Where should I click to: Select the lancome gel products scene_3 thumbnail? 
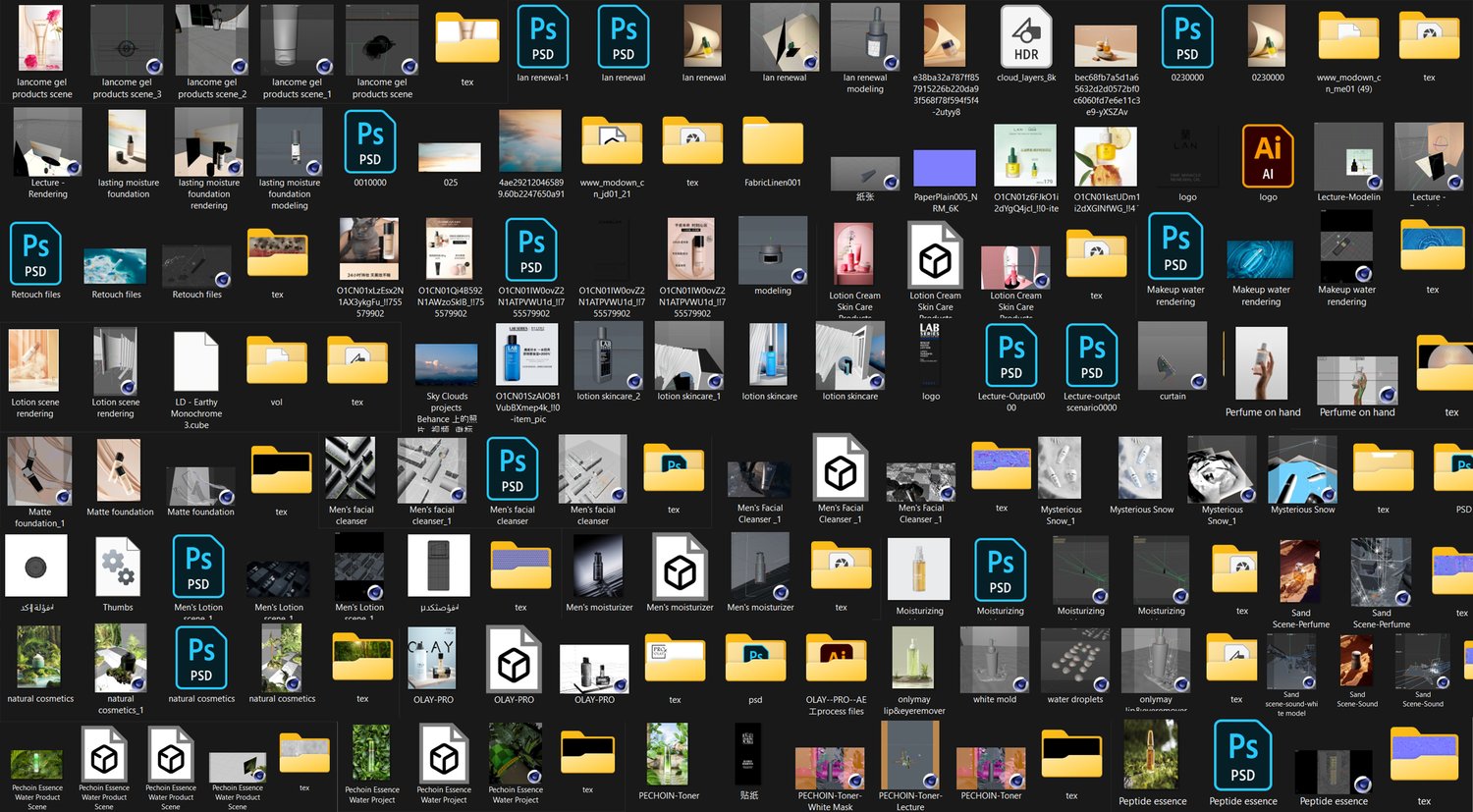click(x=127, y=39)
